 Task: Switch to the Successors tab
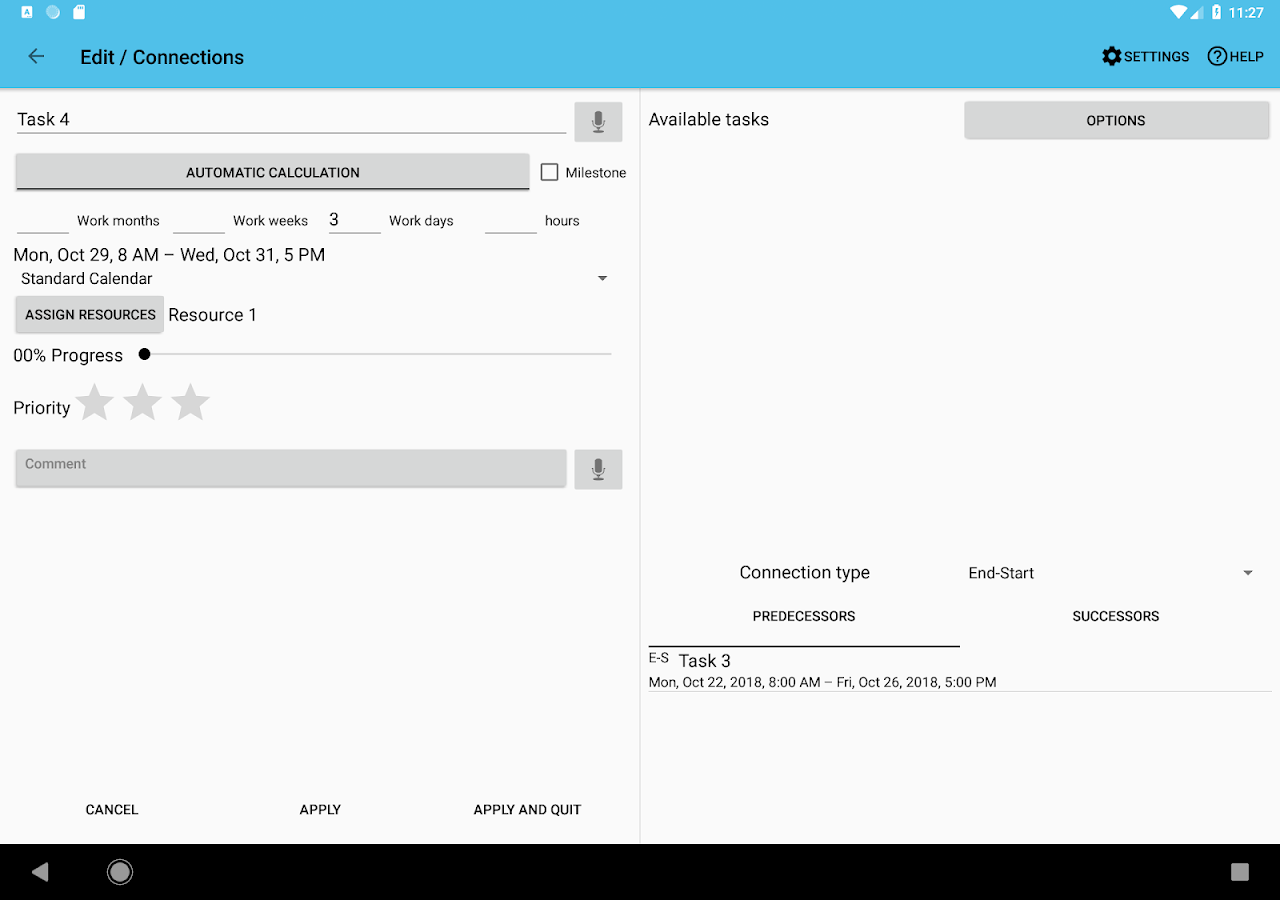(1115, 616)
